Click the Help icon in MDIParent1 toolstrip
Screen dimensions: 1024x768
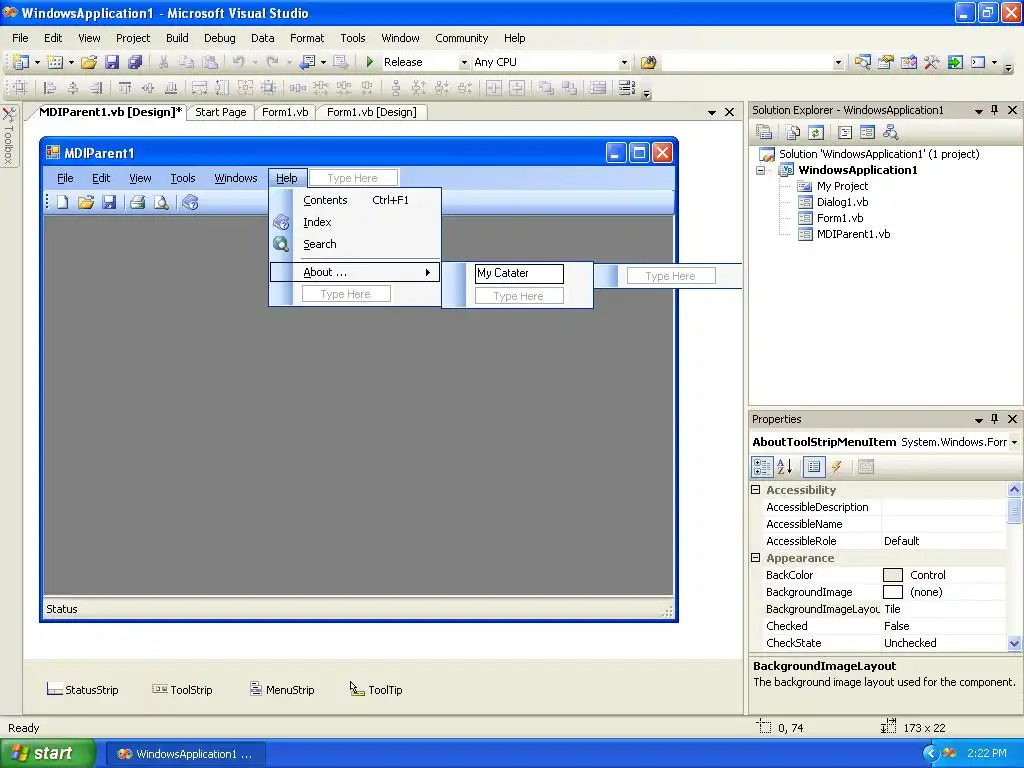click(190, 202)
